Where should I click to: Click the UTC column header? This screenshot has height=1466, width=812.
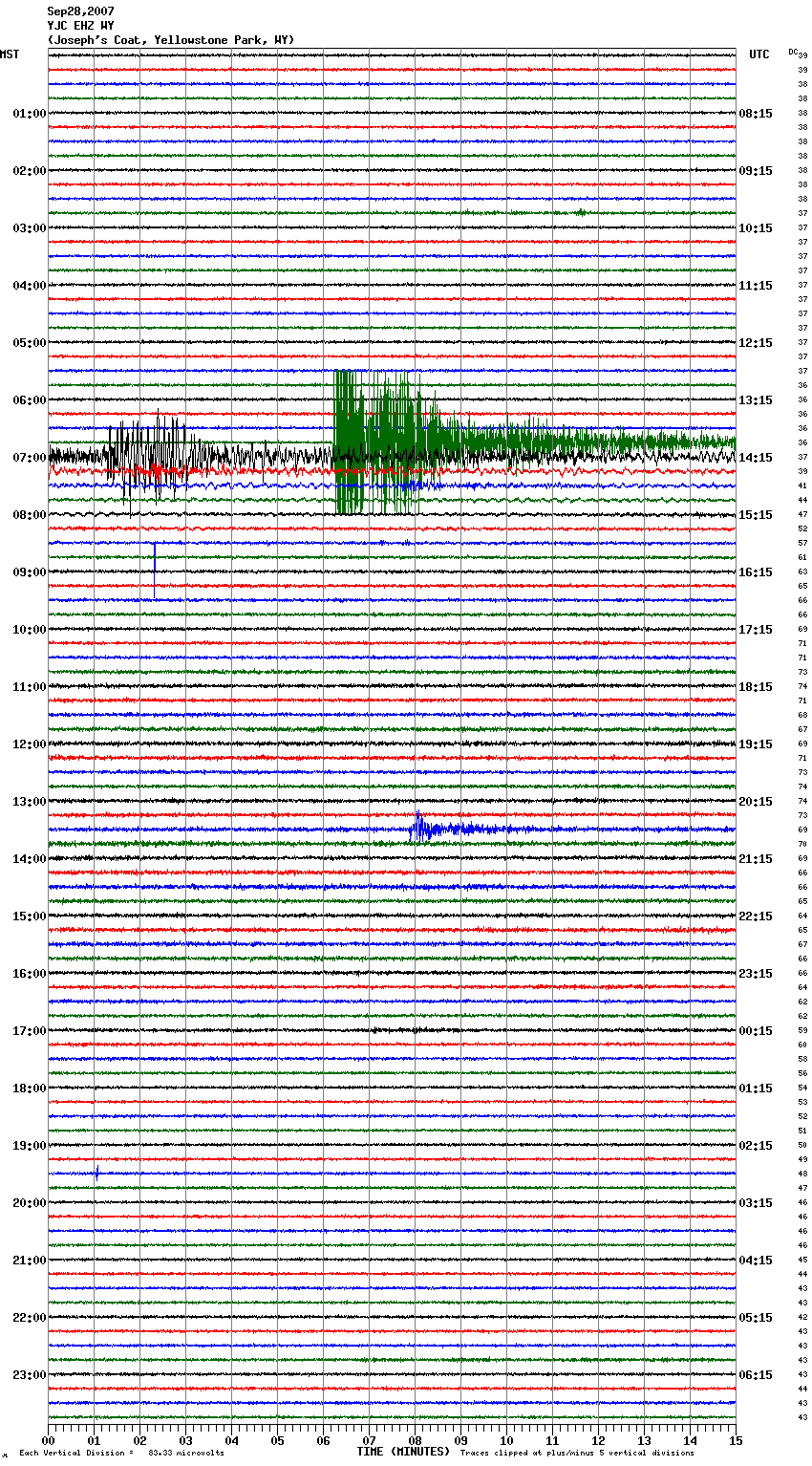click(759, 54)
